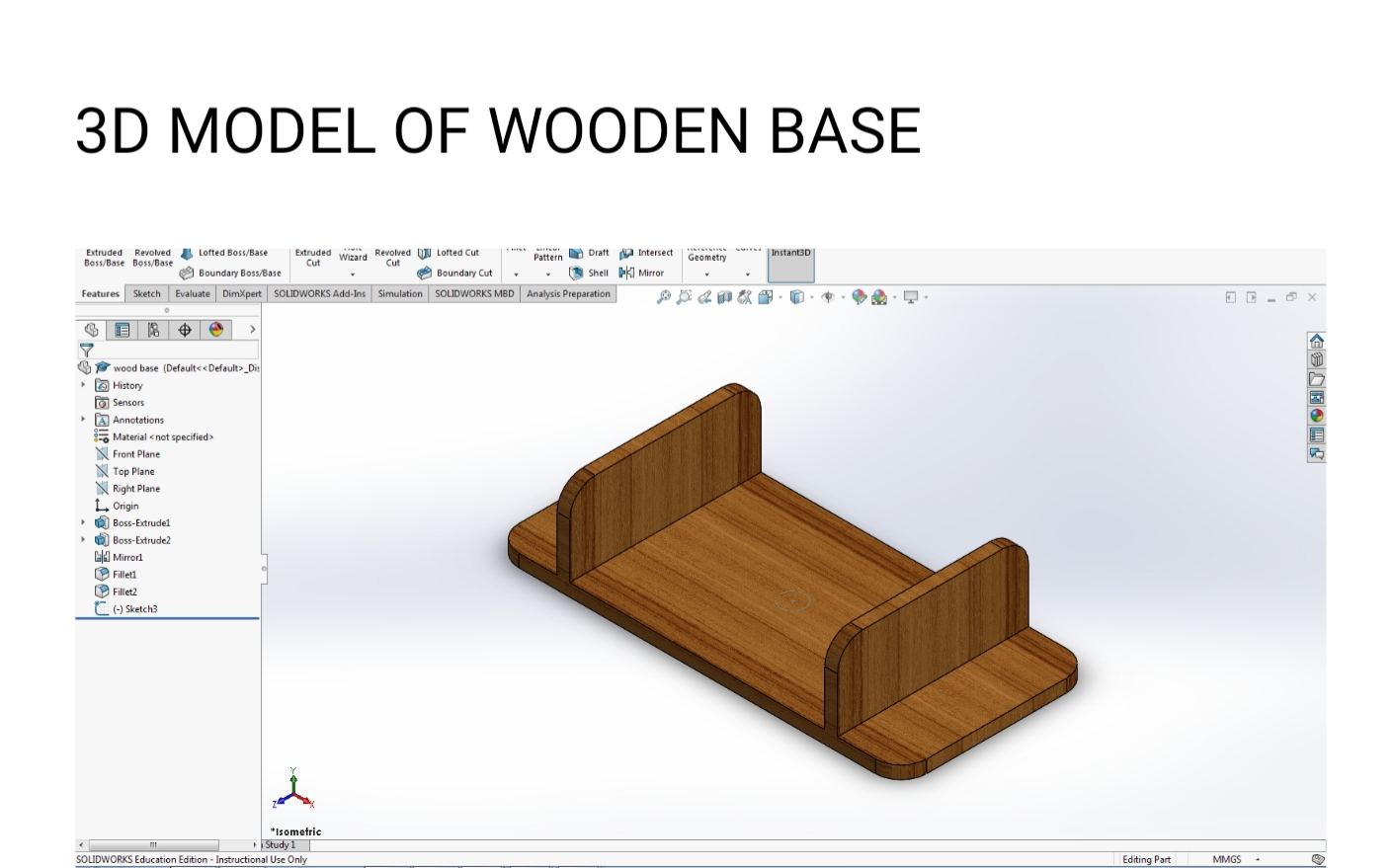Select Fillet2 in the feature tree
The image size is (1395, 868).
[x=116, y=592]
